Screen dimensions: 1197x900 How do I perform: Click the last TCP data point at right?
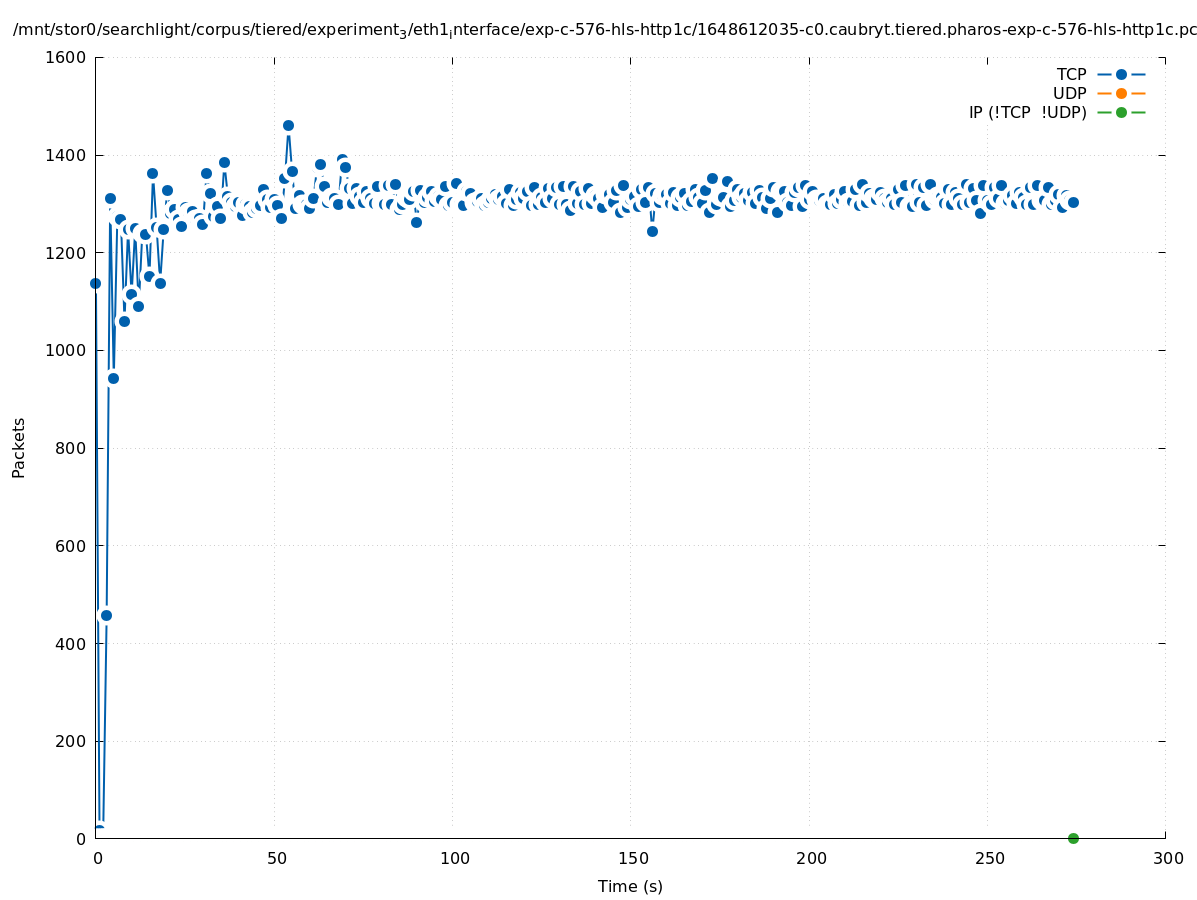coord(1073,202)
